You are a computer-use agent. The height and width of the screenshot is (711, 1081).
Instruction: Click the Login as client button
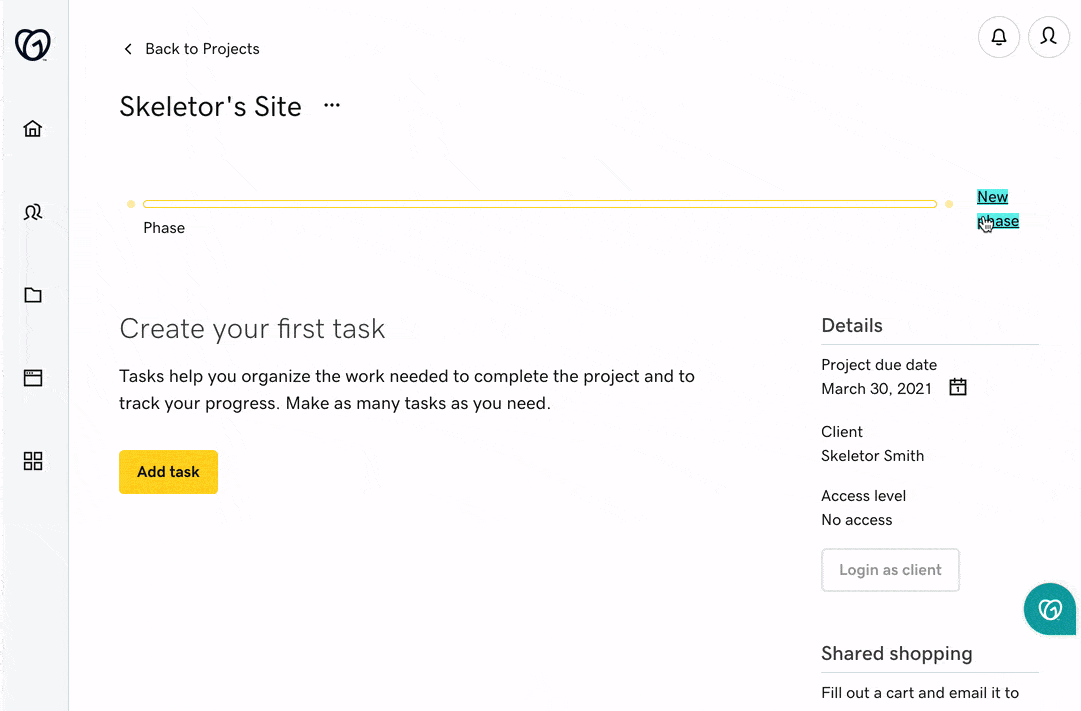point(890,570)
